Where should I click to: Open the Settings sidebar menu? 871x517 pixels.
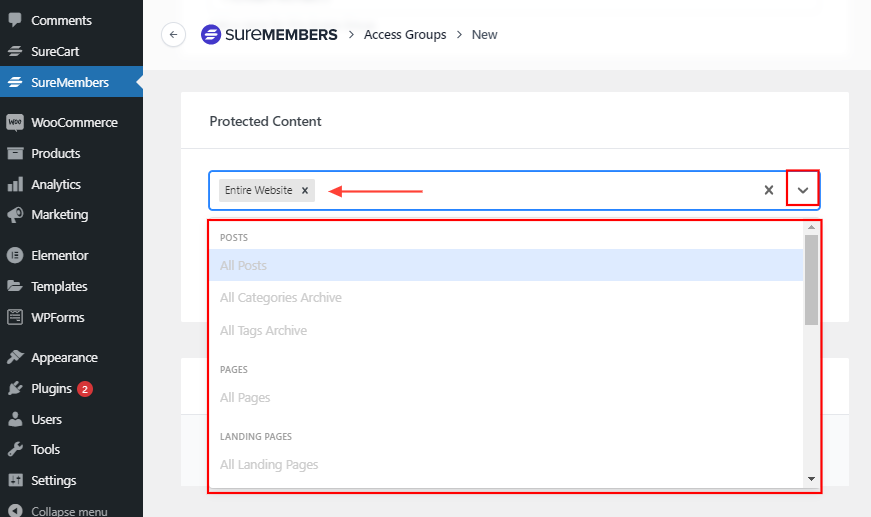coord(53,480)
